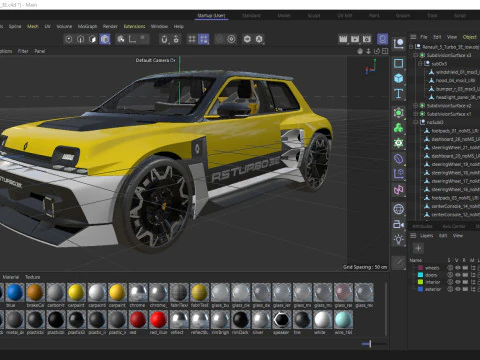Screen dimensions: 480x360
Task: Toggle render flag for wheels layer
Action: tap(465, 268)
